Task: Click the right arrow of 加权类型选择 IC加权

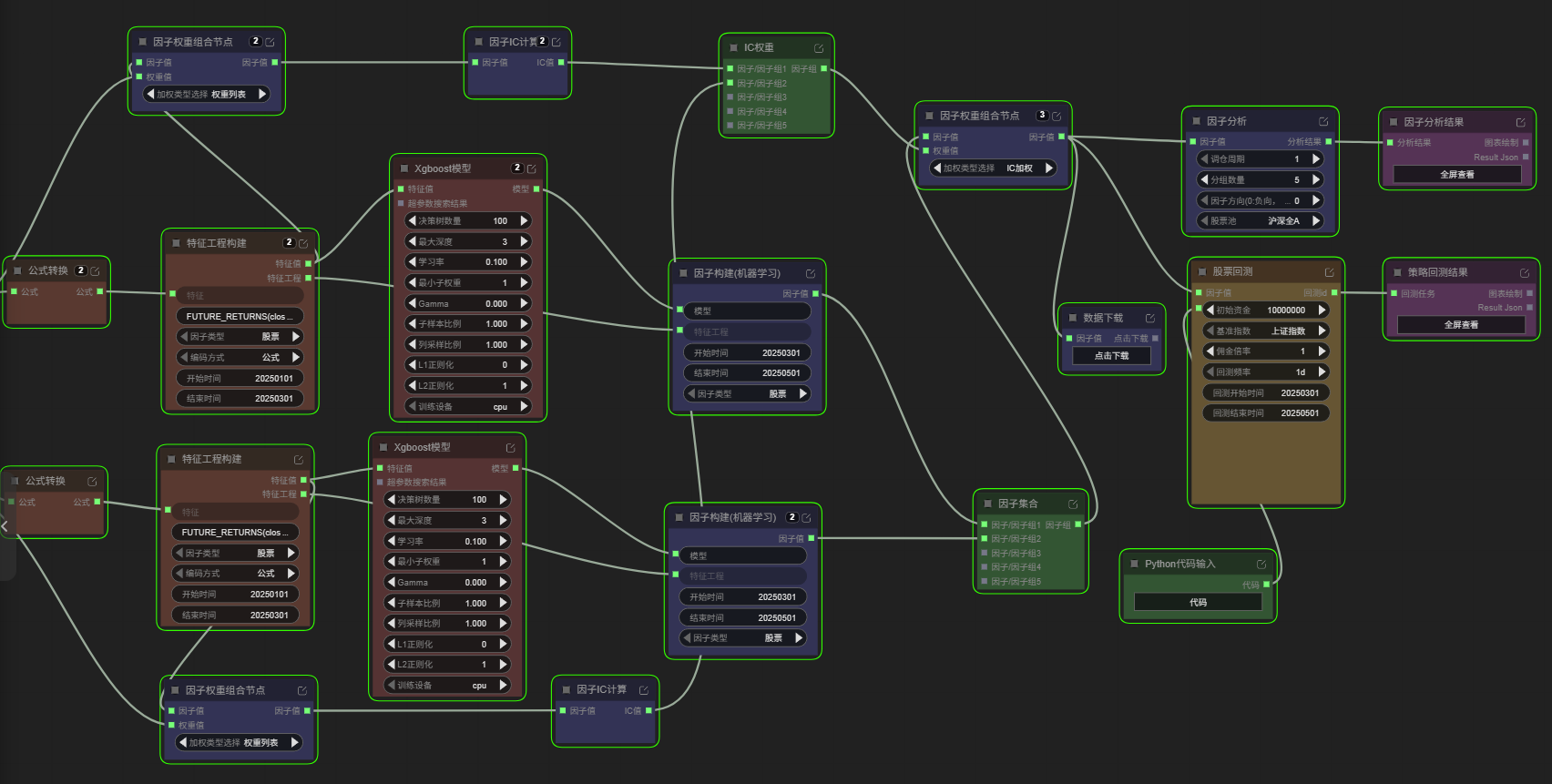Action: 1049,168
